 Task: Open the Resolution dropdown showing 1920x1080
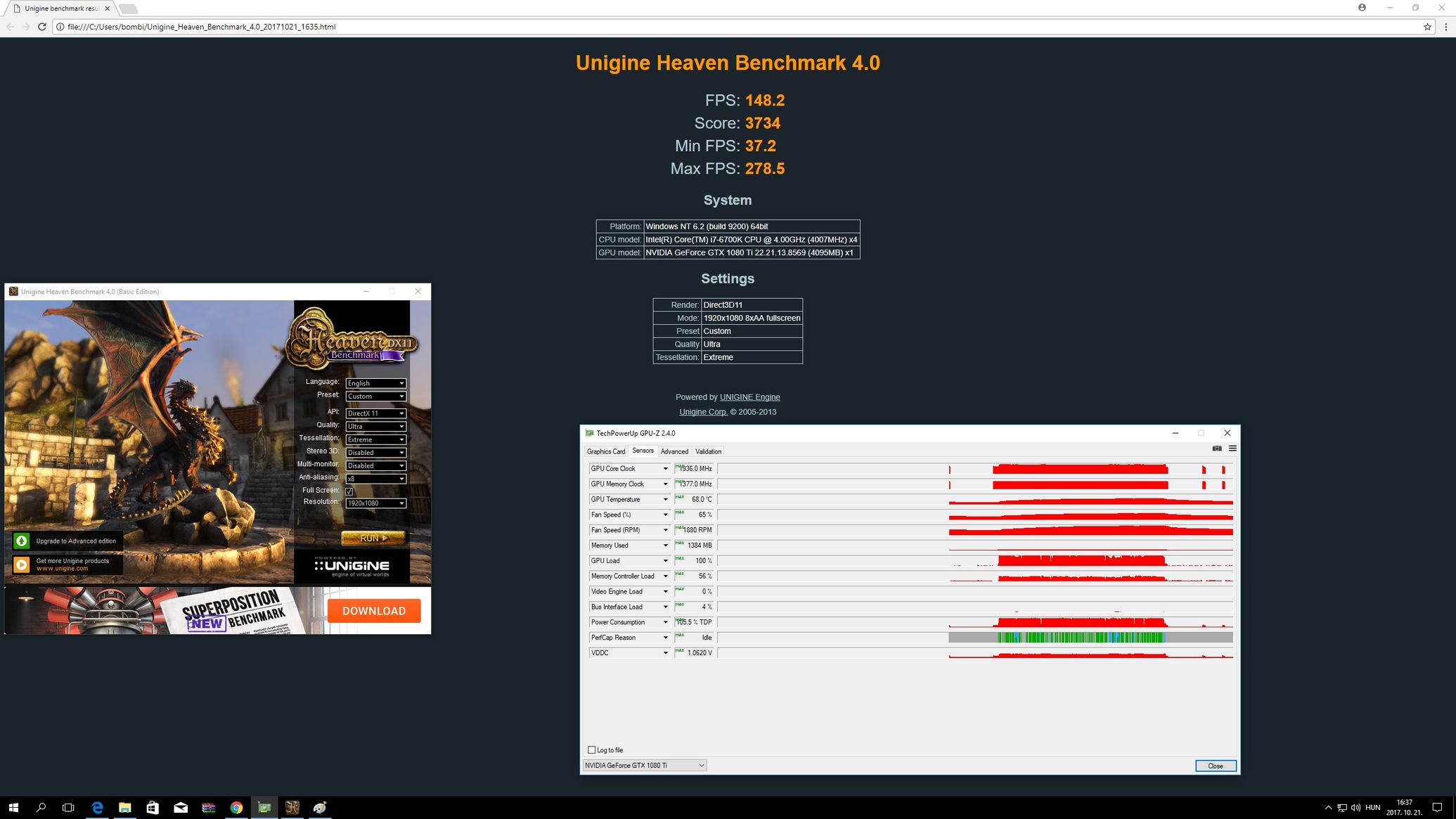point(375,503)
